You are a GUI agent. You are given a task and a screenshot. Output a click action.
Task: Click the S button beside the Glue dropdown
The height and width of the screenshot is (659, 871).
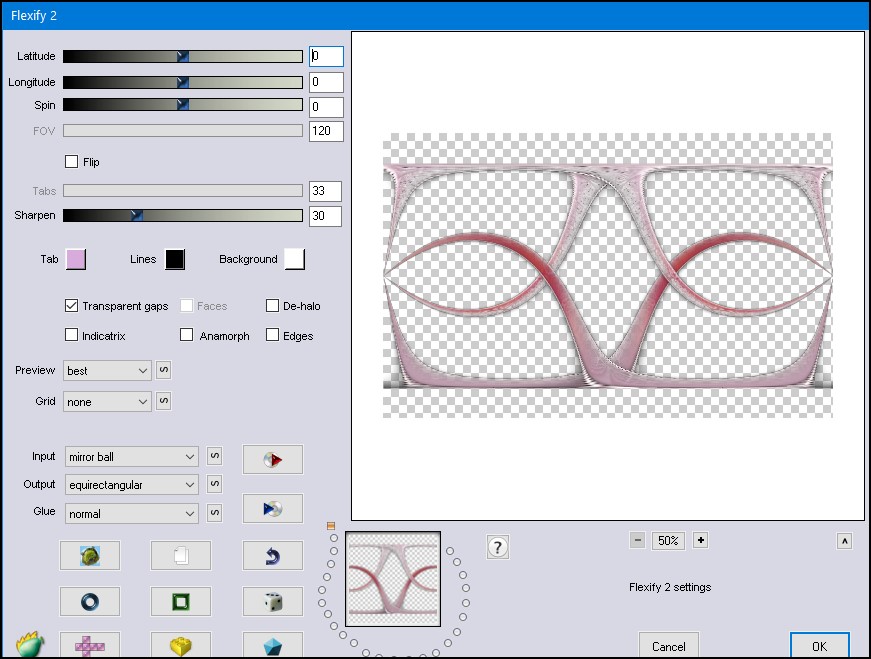(x=214, y=512)
